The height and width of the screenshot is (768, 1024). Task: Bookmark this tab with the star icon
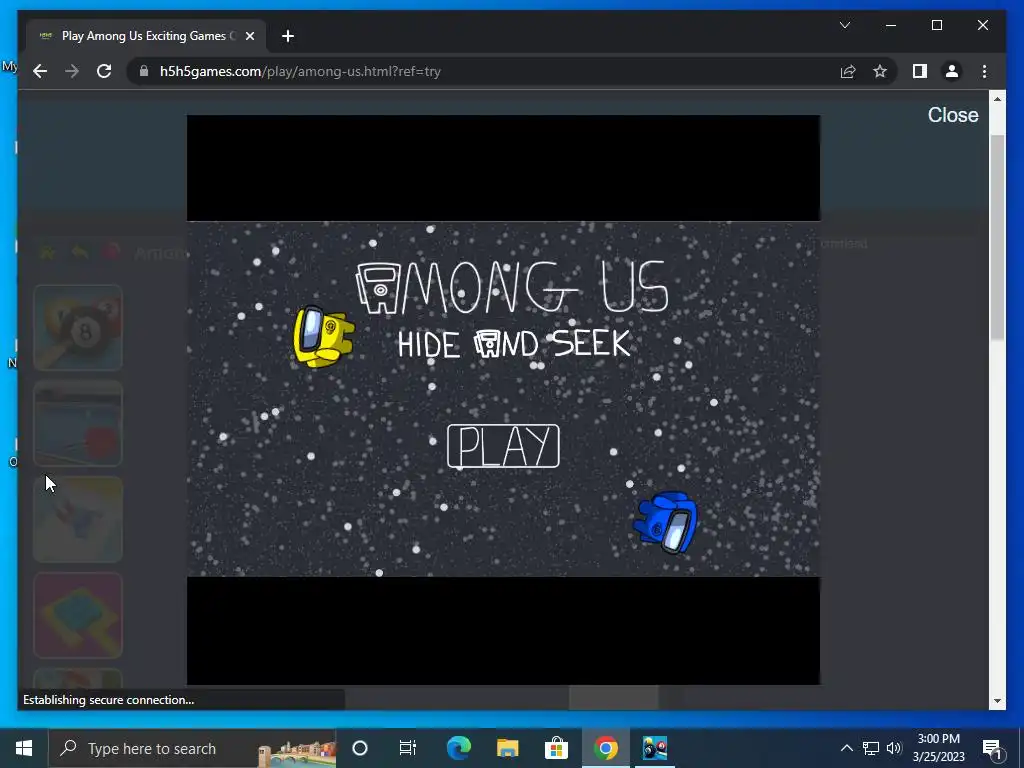tap(880, 71)
